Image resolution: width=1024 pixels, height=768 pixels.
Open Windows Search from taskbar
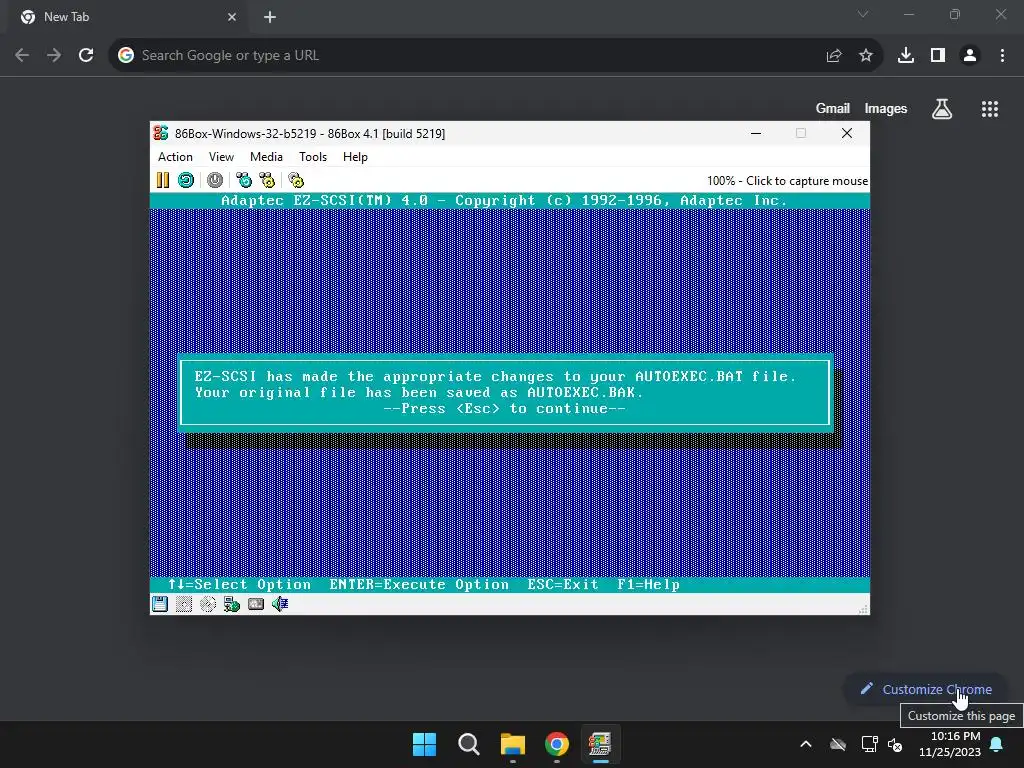[x=469, y=744]
